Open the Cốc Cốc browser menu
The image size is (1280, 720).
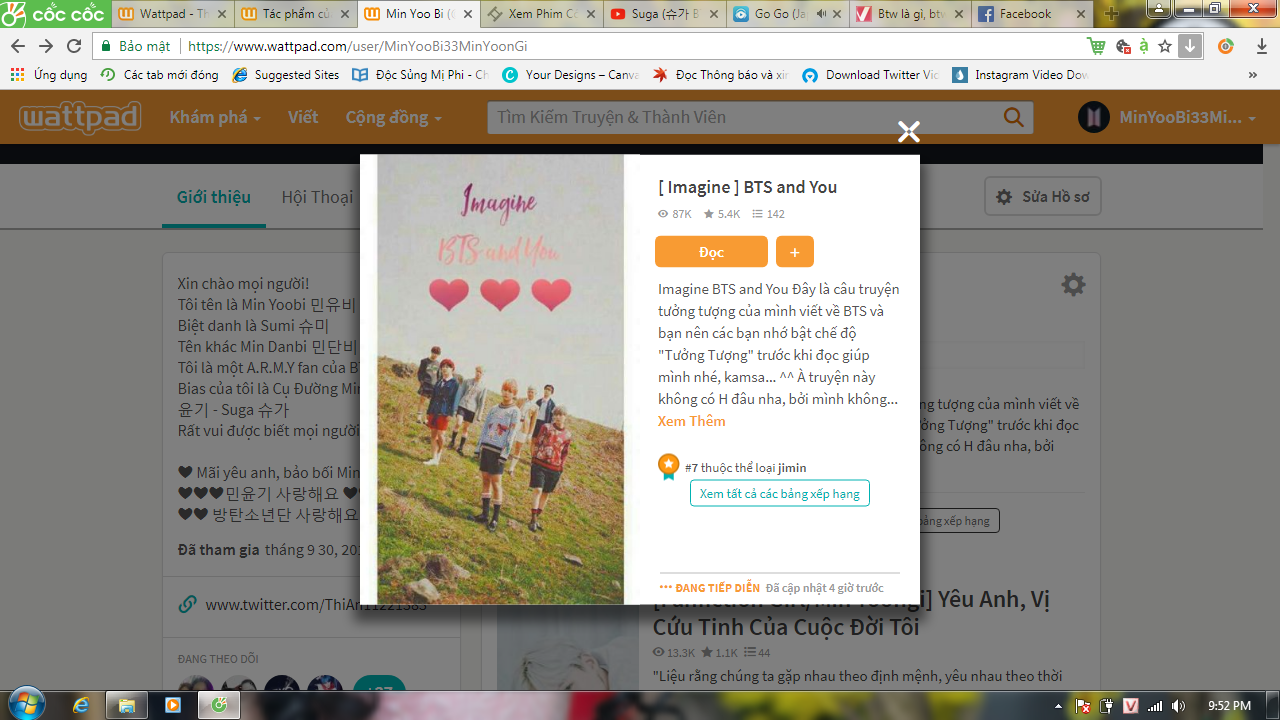tap(54, 14)
